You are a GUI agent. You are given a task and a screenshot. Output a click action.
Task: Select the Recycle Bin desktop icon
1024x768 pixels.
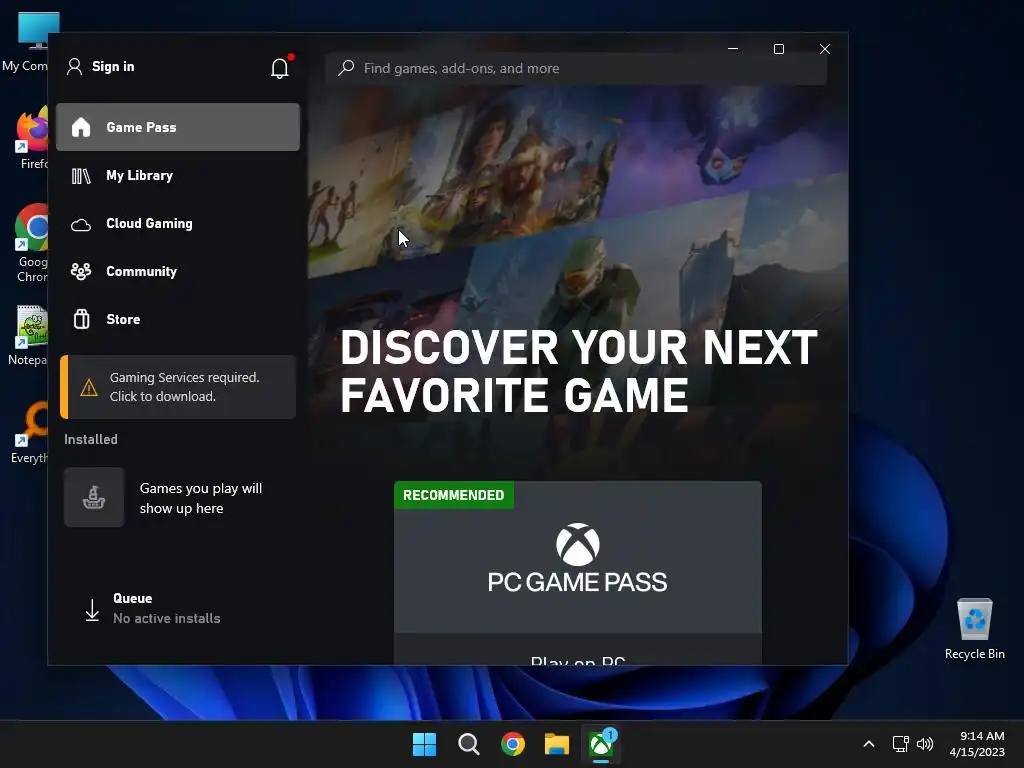pyautogui.click(x=974, y=629)
